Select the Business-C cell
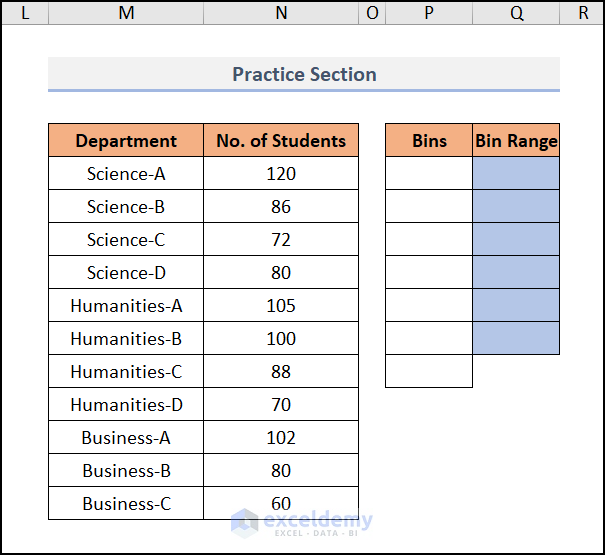The image size is (605, 555). 126,504
